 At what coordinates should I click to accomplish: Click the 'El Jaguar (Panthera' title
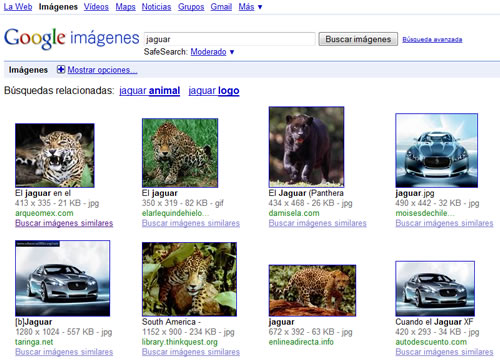pyautogui.click(x=306, y=193)
